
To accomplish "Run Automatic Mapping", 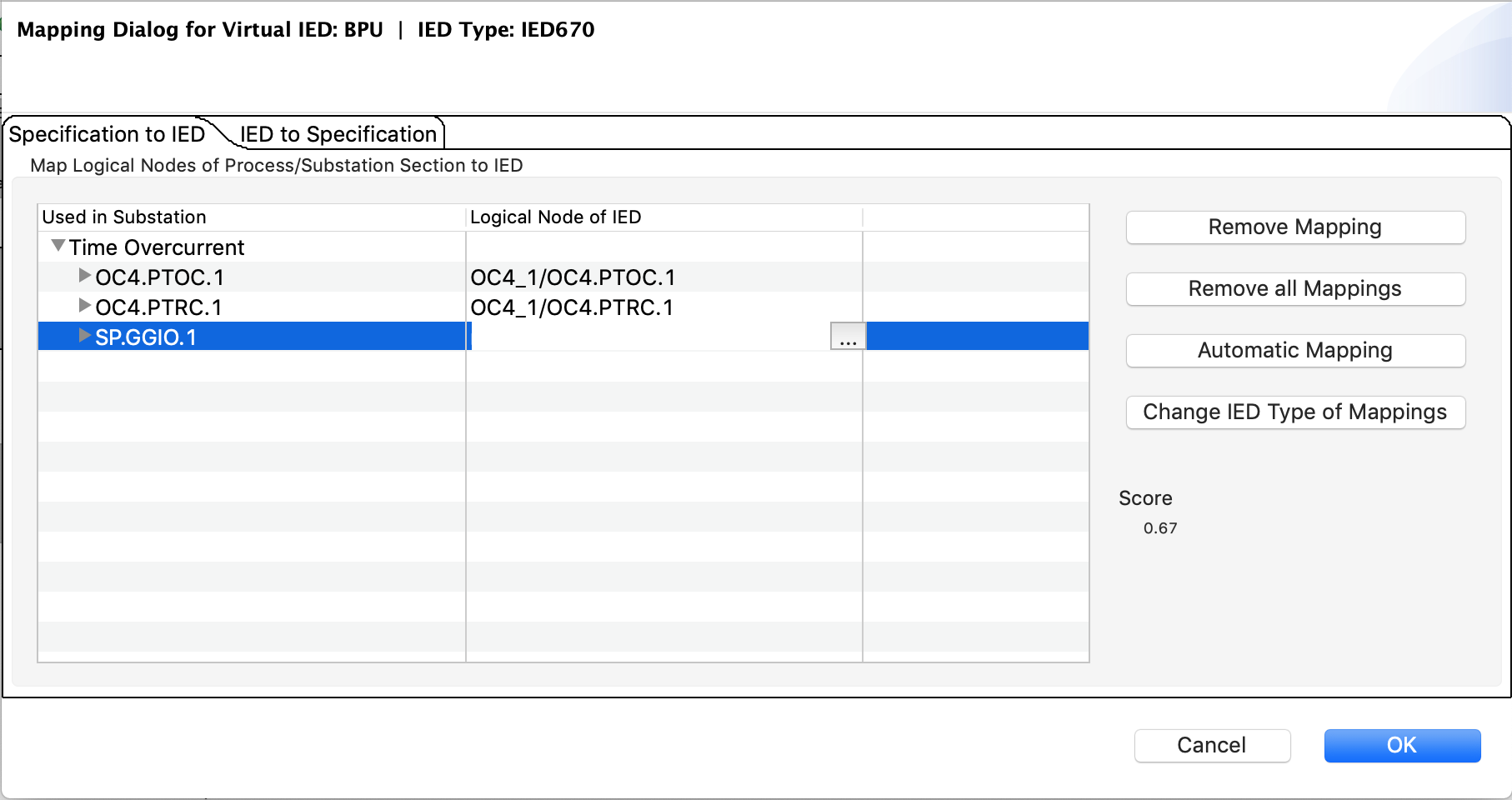I will tap(1294, 351).
